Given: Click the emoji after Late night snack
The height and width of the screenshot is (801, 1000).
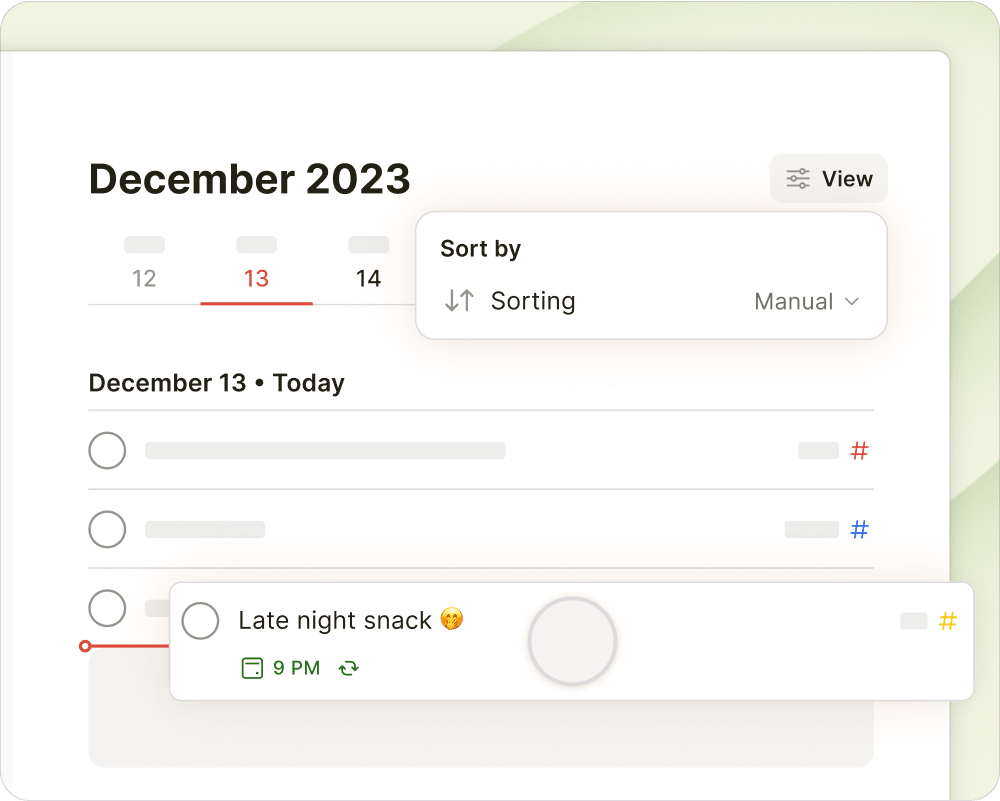Looking at the screenshot, I should 452,619.
